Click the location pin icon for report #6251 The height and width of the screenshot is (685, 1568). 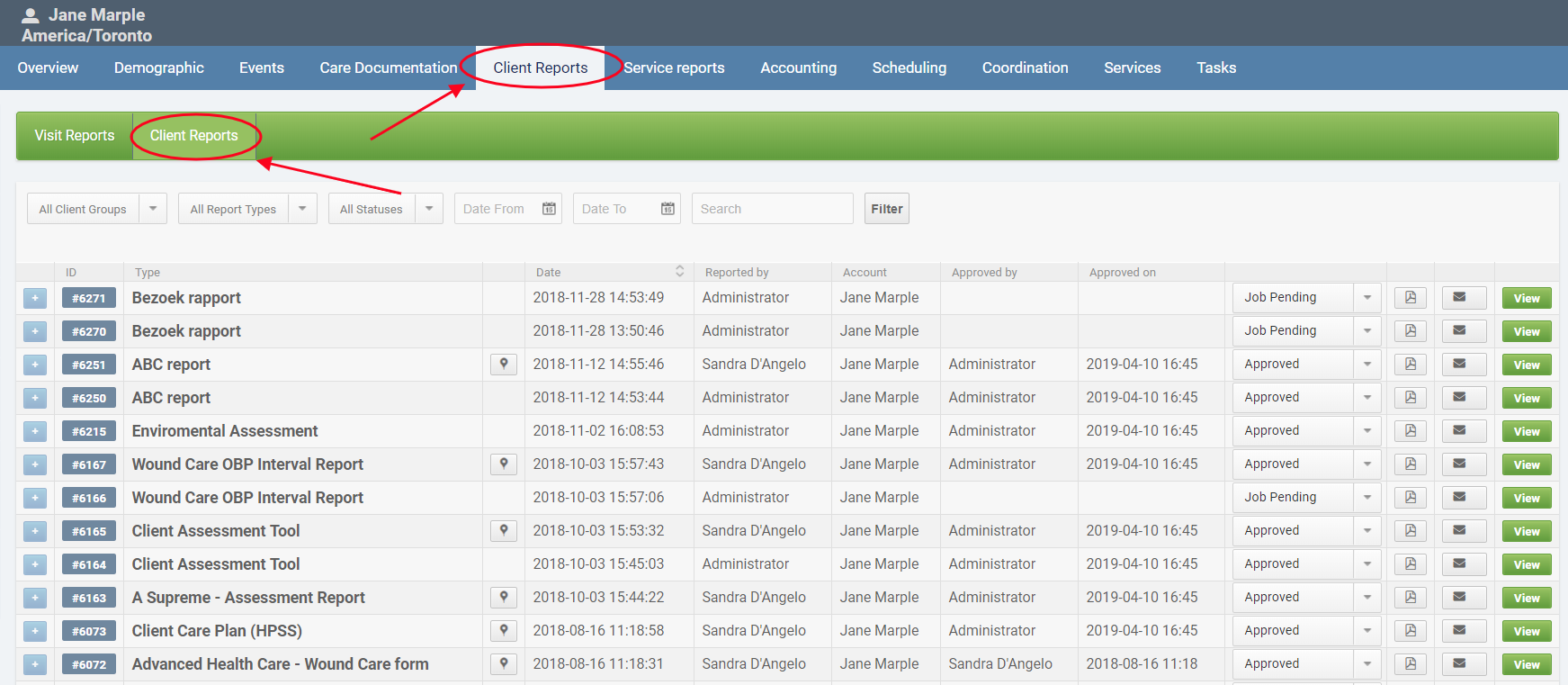pyautogui.click(x=504, y=365)
